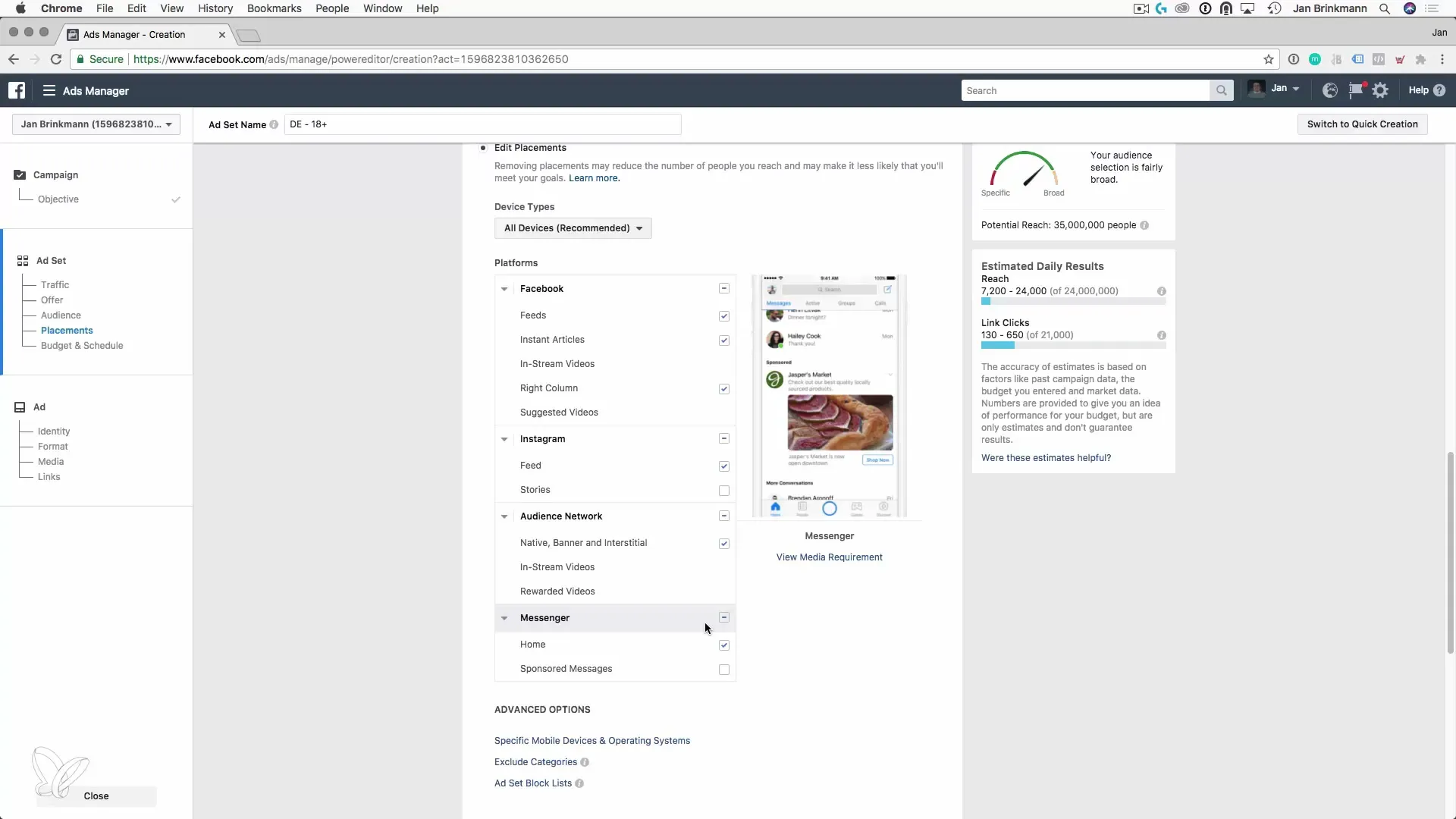This screenshot has height=819, width=1456.
Task: Open the flag pages icon with red badge
Action: pyautogui.click(x=1356, y=90)
